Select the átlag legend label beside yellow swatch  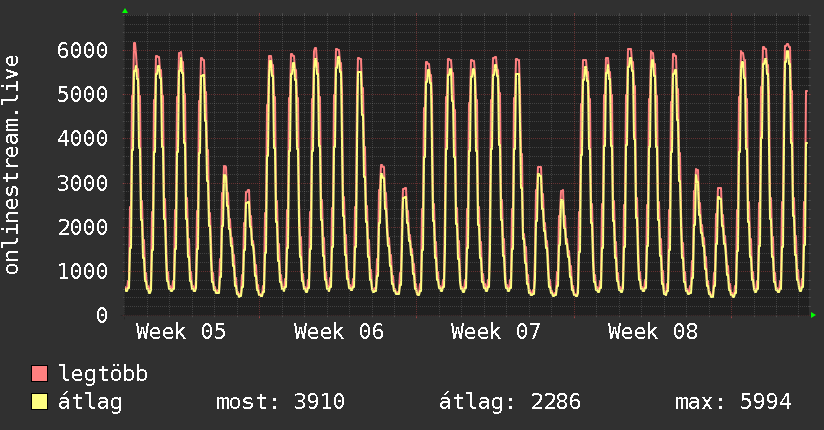[91, 402]
